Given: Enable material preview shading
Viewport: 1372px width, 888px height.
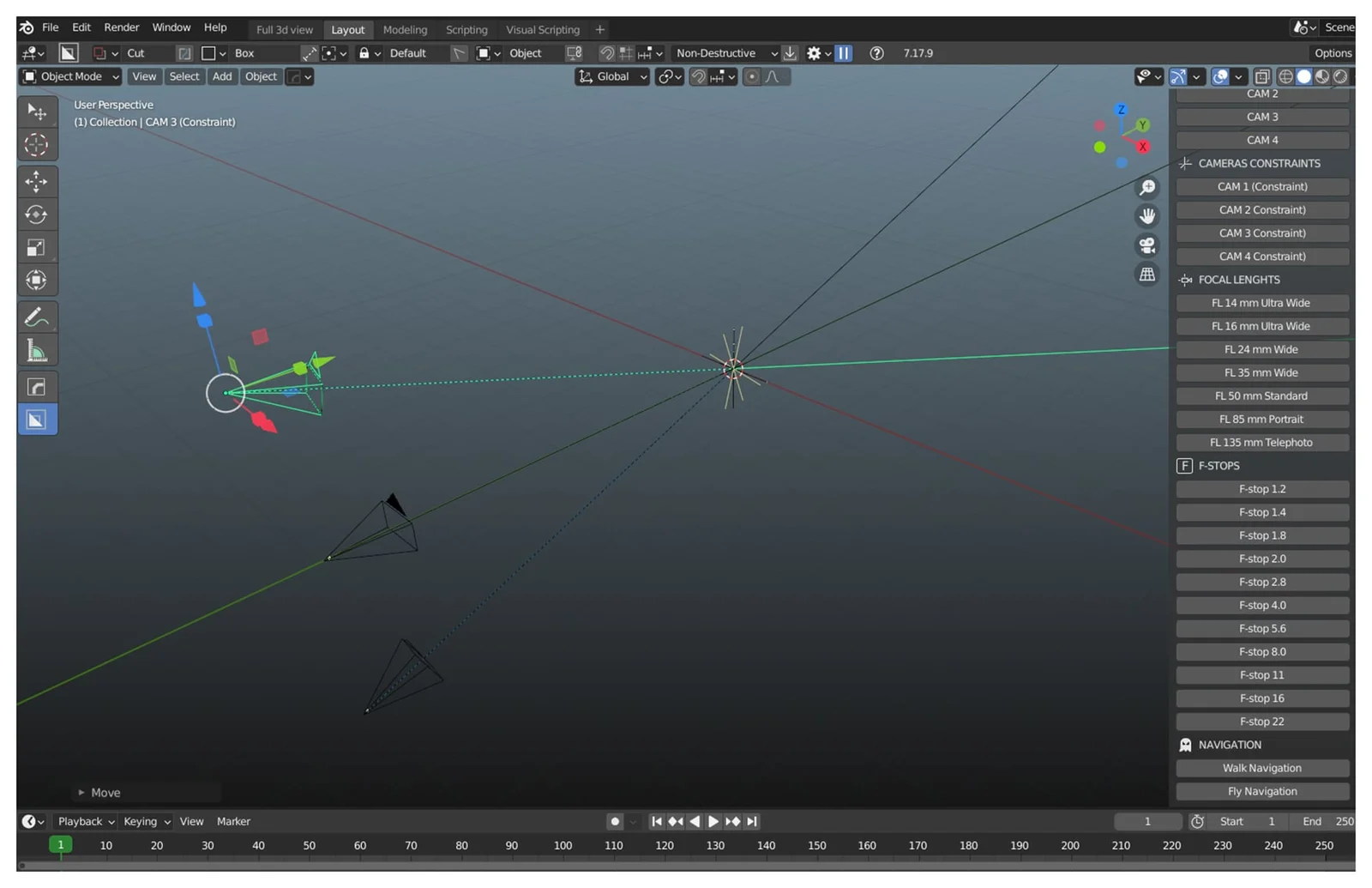Looking at the screenshot, I should click(x=1321, y=76).
